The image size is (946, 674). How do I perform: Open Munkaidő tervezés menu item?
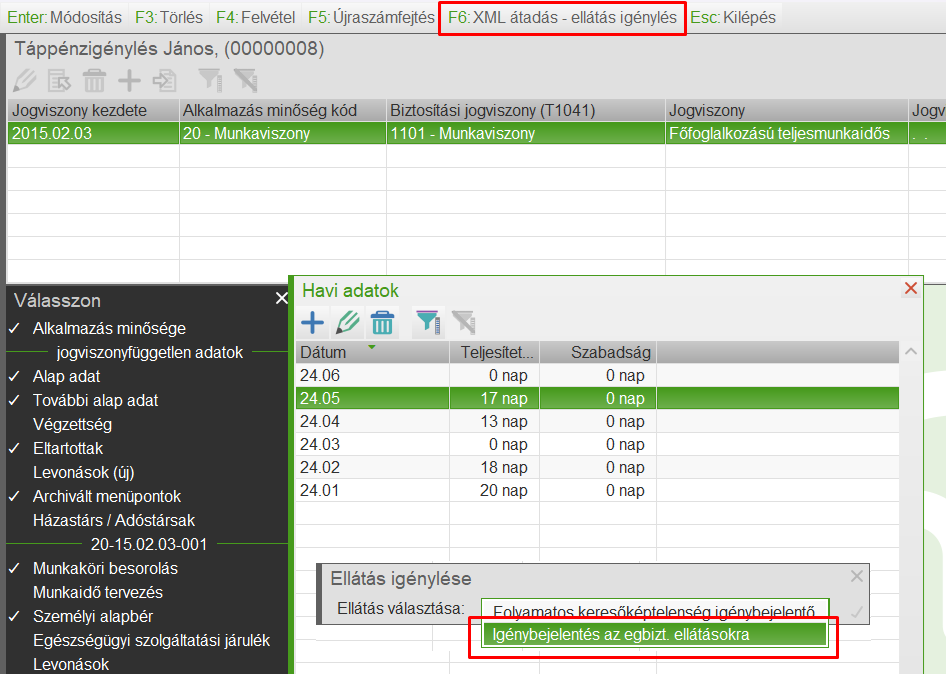(98, 593)
